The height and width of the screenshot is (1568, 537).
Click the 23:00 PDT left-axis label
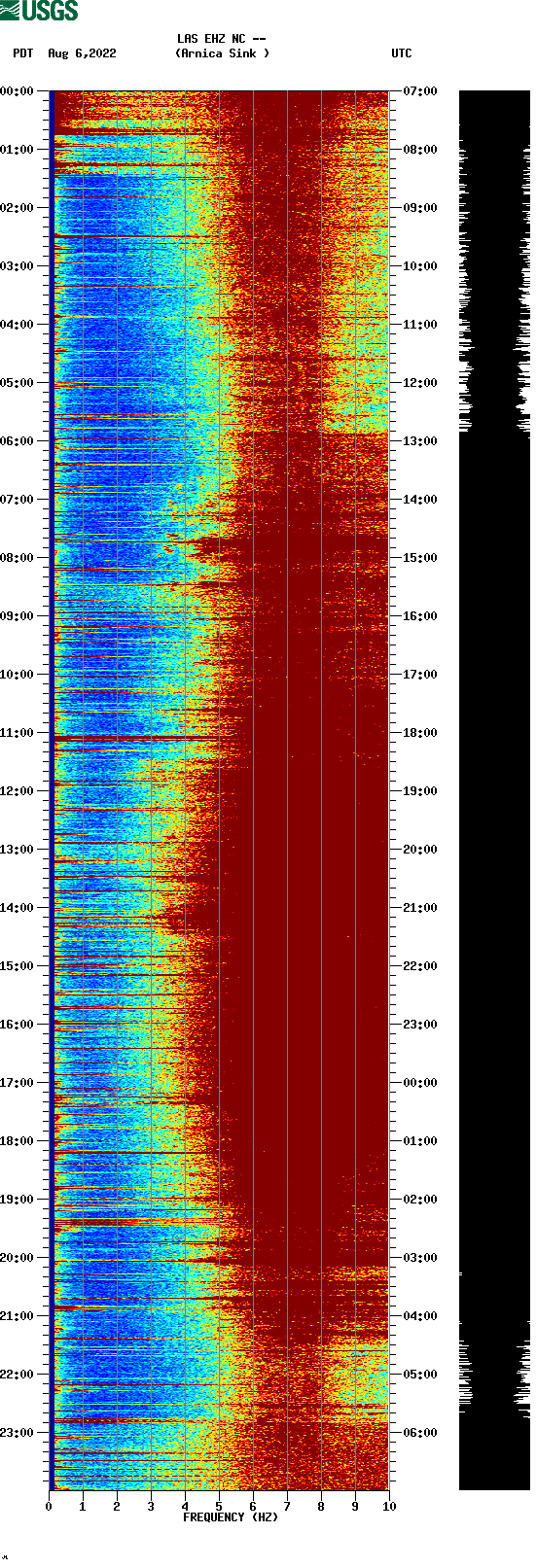tap(18, 1433)
